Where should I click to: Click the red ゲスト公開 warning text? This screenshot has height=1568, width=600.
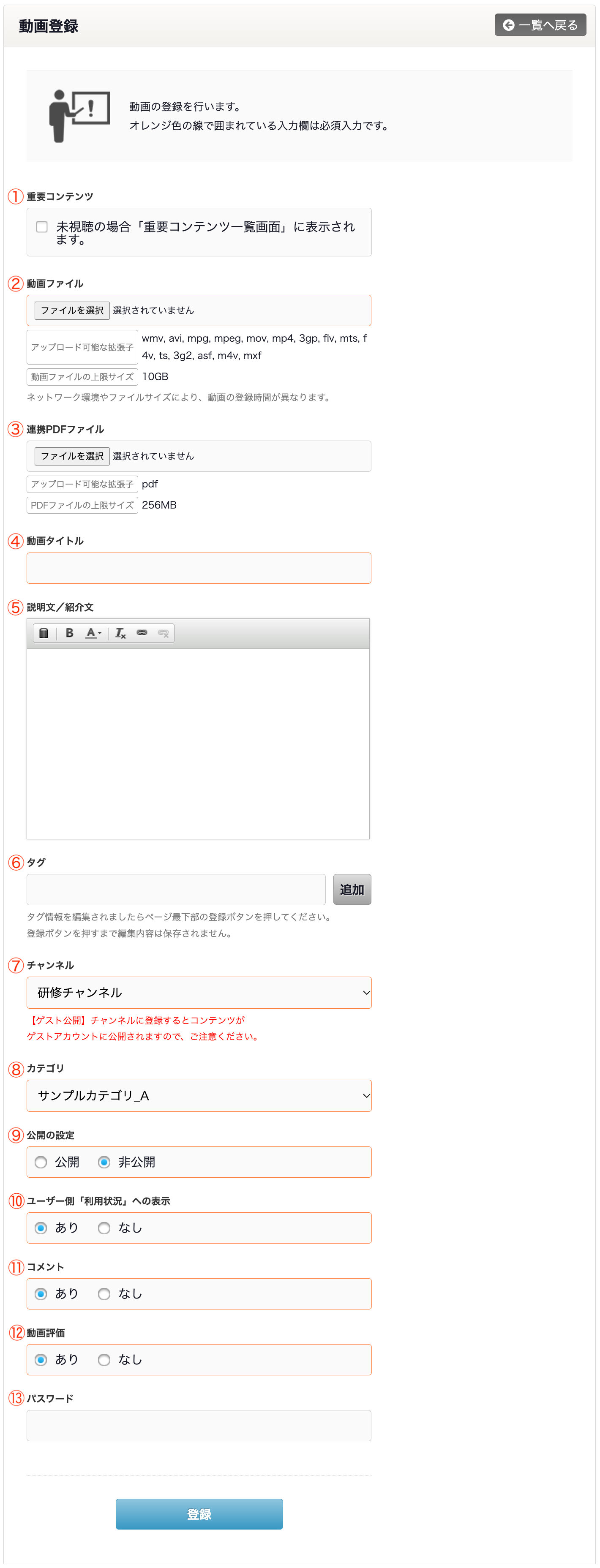pos(143,1028)
